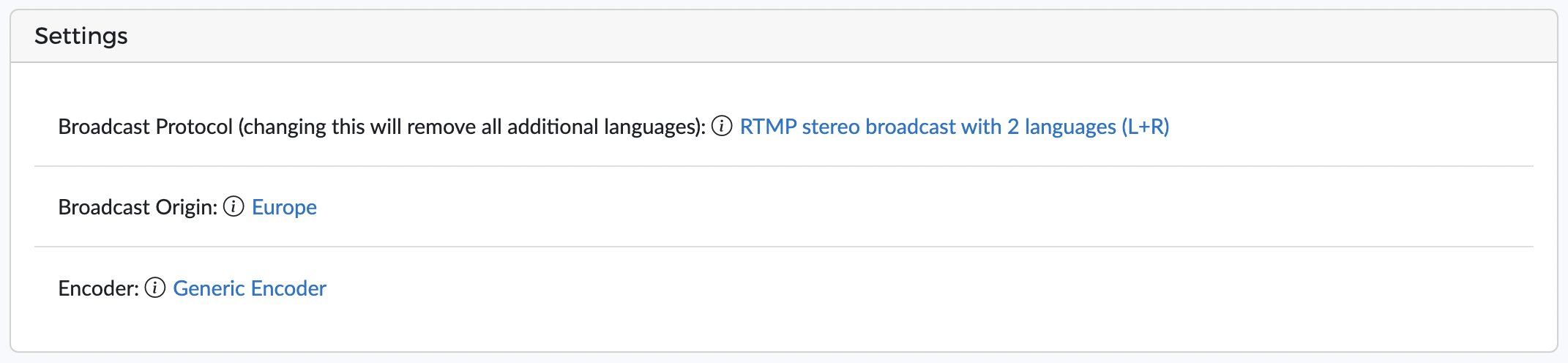Click the word RTMP in the protocol link
Viewport: 1568px width, 363px height.
[769, 127]
